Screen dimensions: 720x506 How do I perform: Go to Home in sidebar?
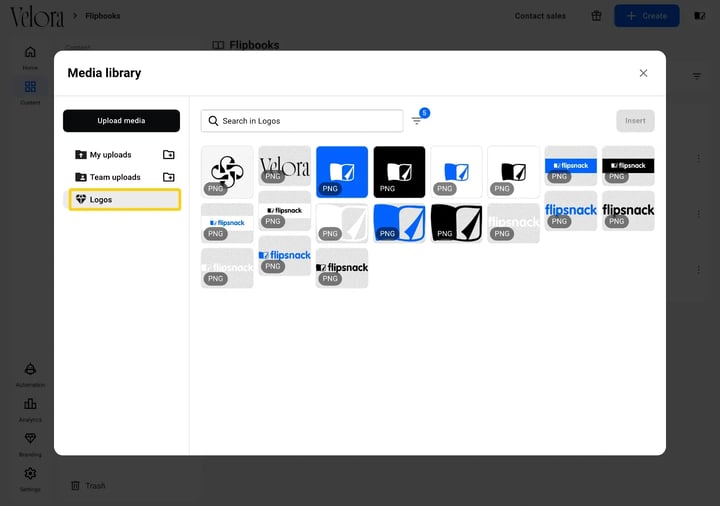pos(30,57)
